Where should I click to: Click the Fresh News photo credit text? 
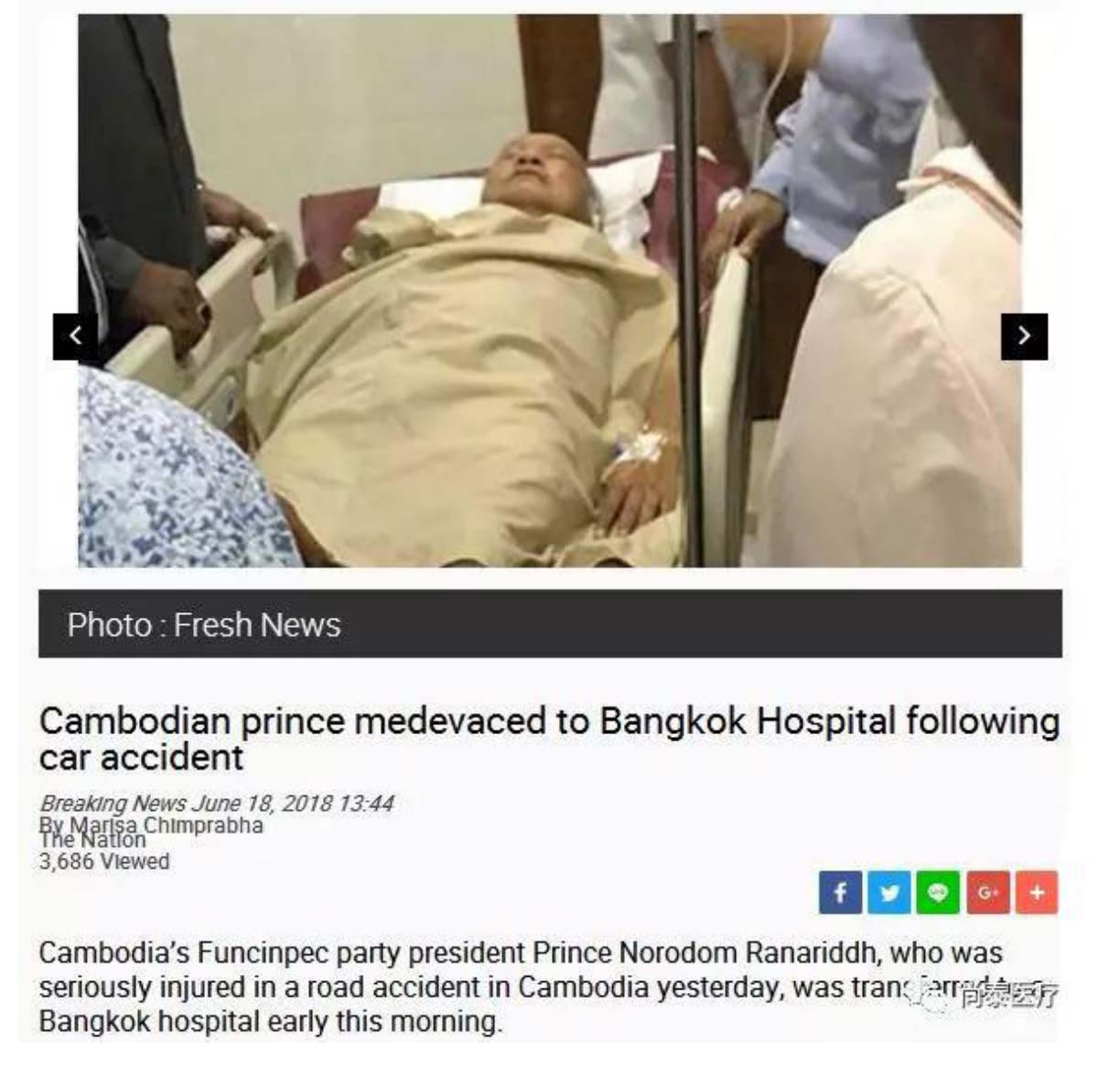(257, 624)
